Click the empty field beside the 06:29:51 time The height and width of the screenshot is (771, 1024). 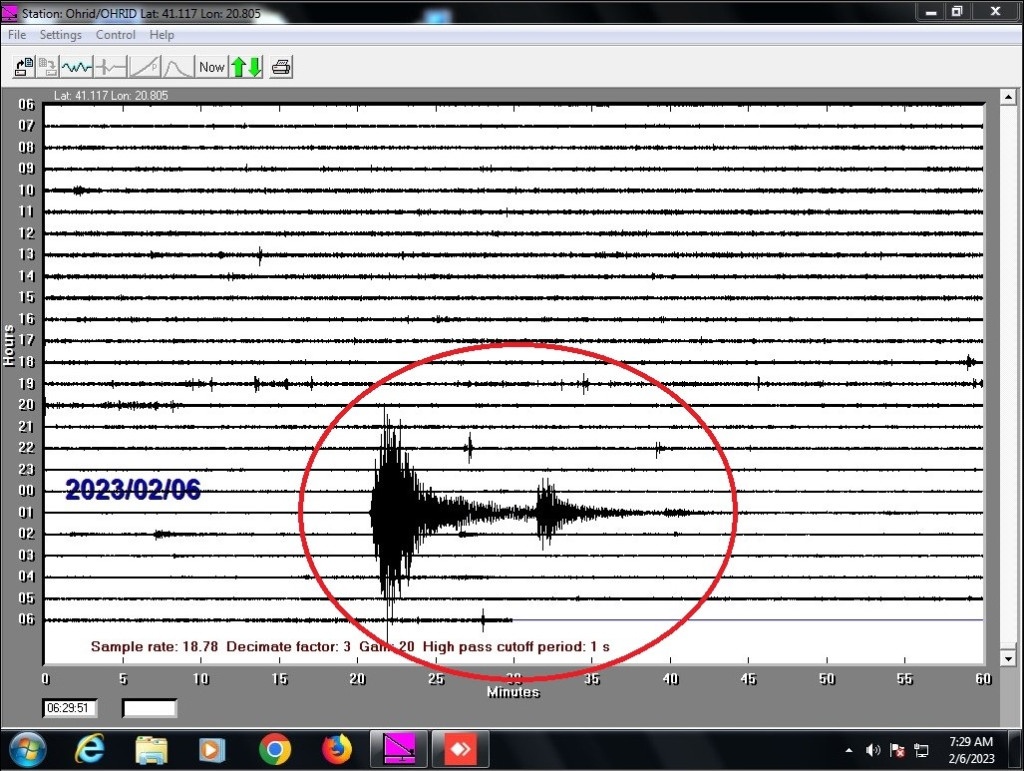pos(150,708)
